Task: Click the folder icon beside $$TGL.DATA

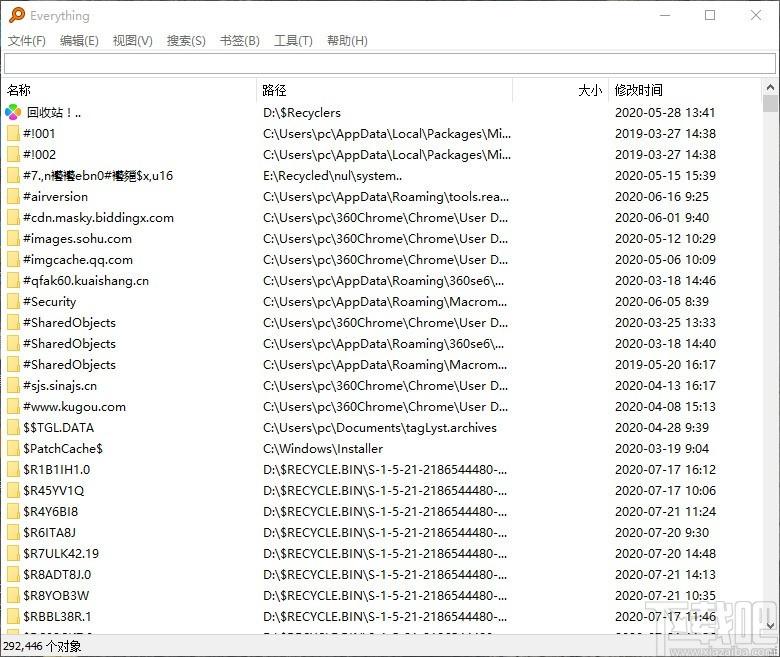Action: point(13,428)
